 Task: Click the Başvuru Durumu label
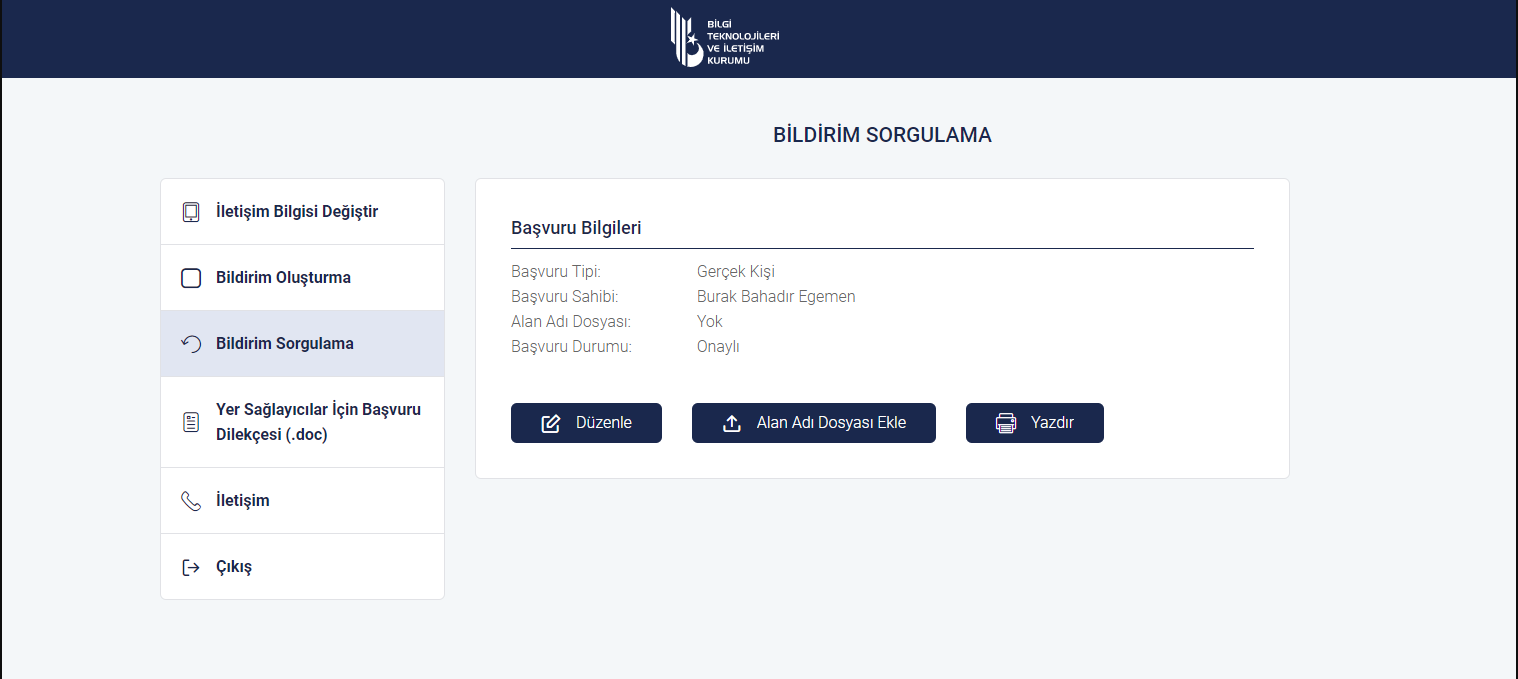(572, 347)
